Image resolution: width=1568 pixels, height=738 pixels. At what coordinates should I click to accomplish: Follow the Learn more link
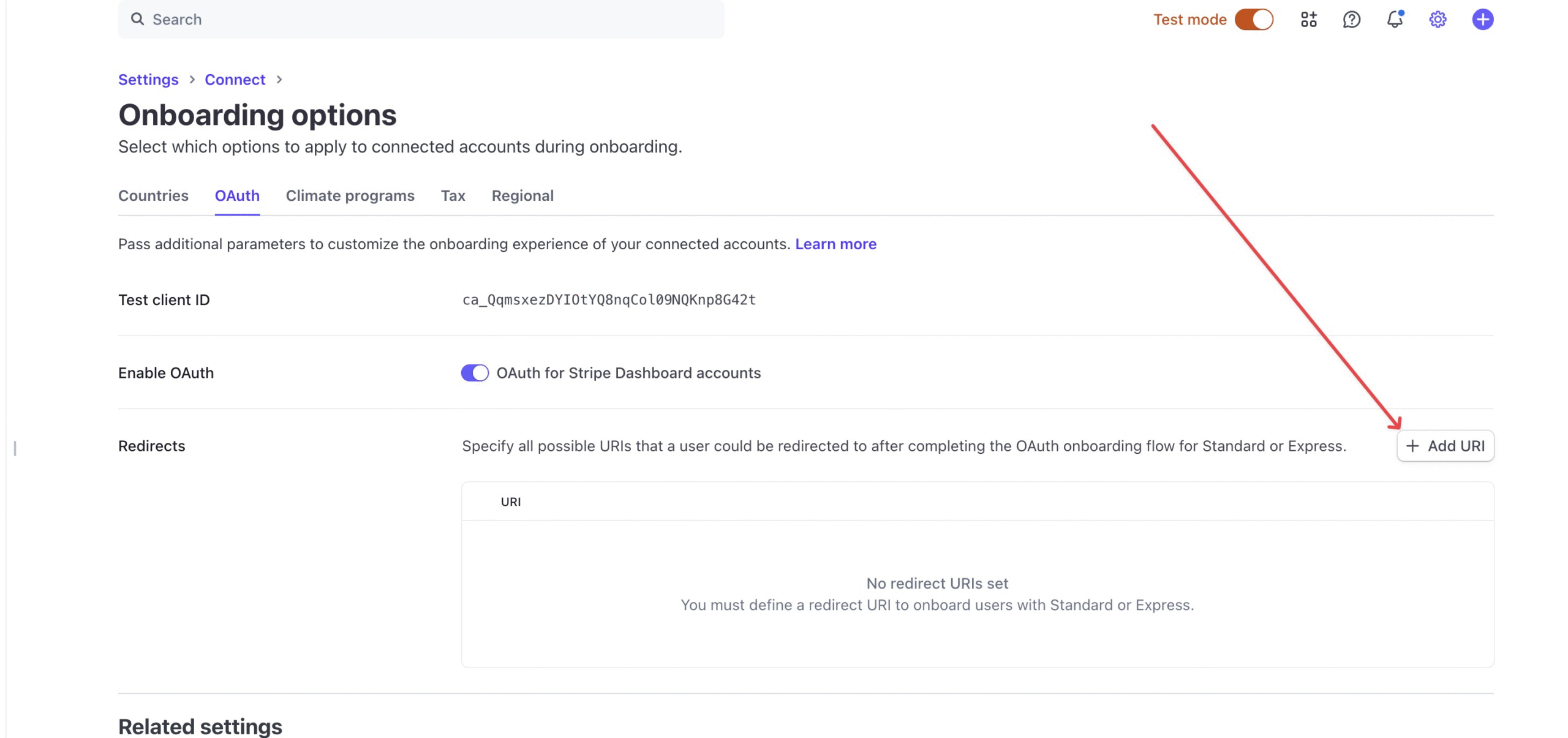tap(835, 244)
